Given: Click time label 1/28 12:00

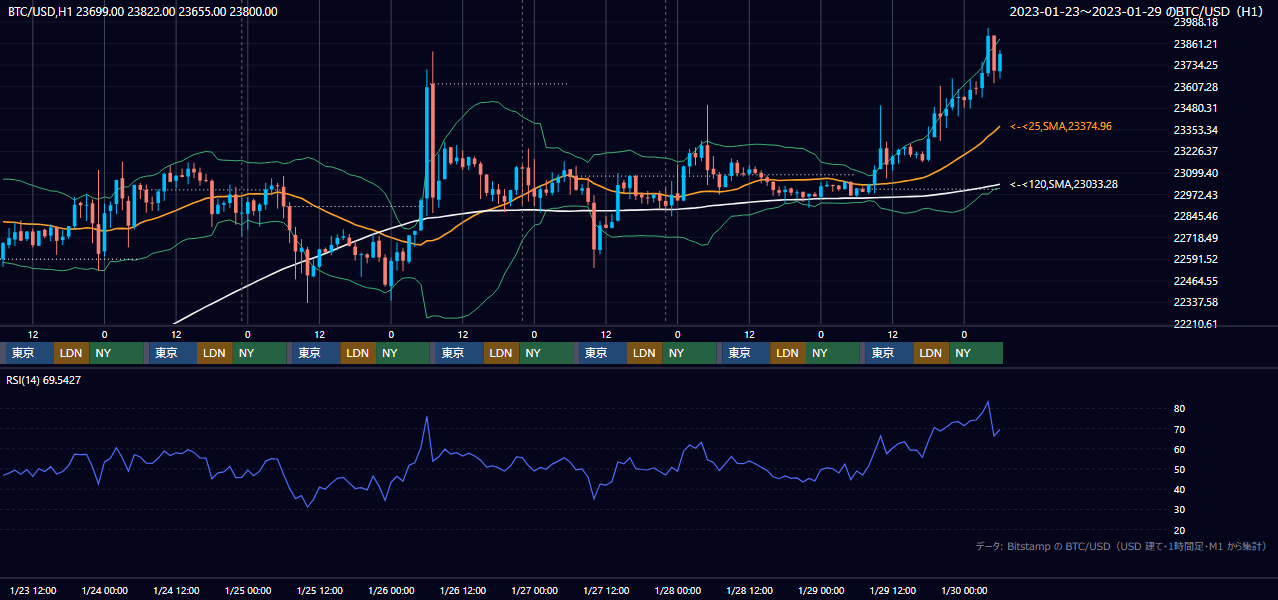Looking at the screenshot, I should click(750, 590).
